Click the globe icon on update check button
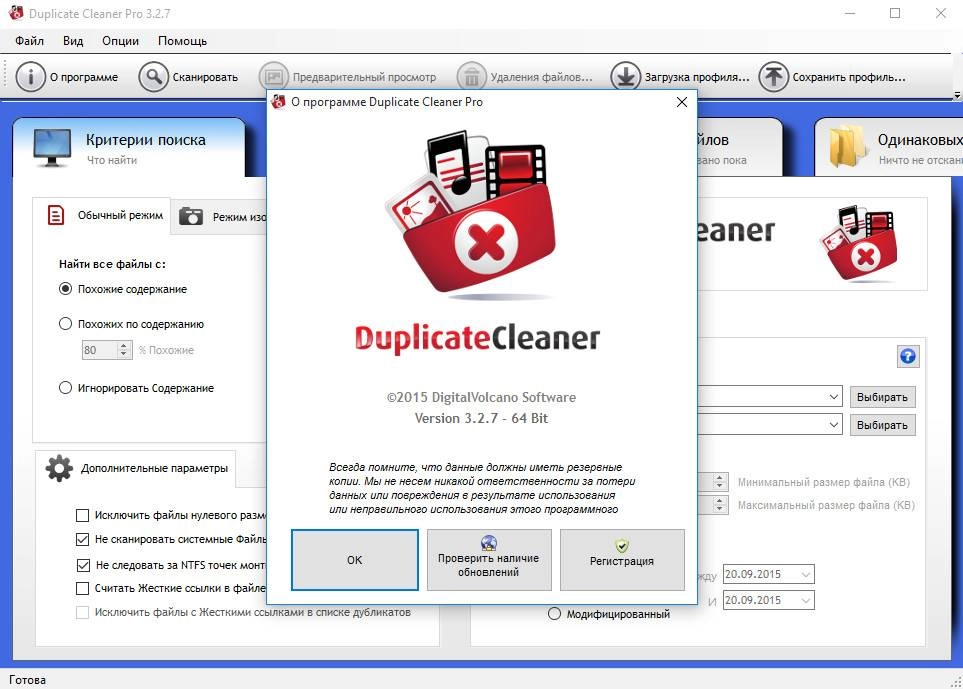963x689 pixels. tap(489, 543)
